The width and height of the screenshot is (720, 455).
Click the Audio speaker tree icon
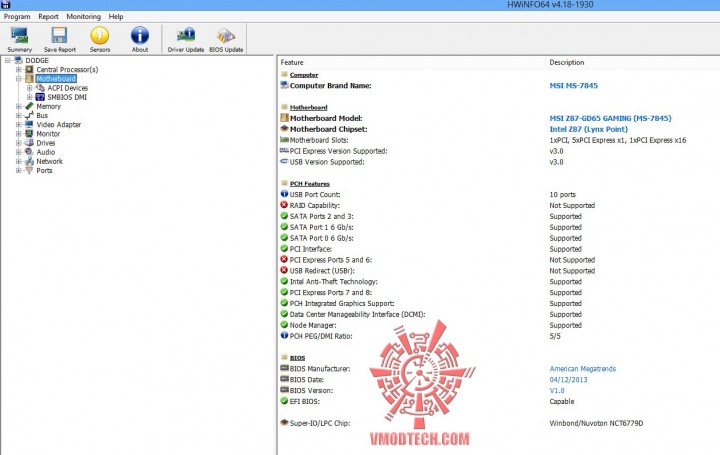29,152
